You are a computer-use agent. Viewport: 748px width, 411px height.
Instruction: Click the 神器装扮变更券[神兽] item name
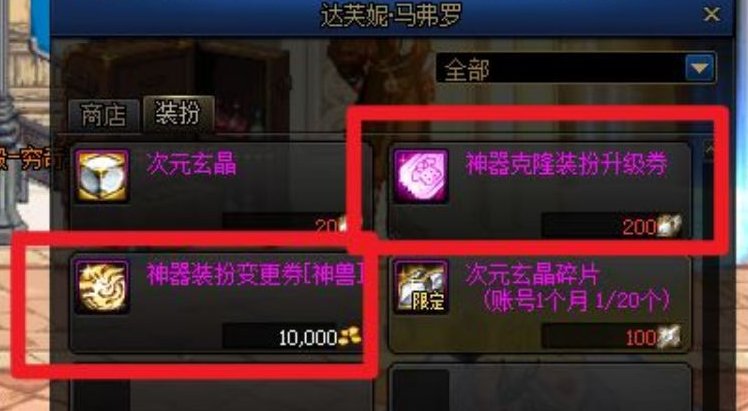coord(255,274)
